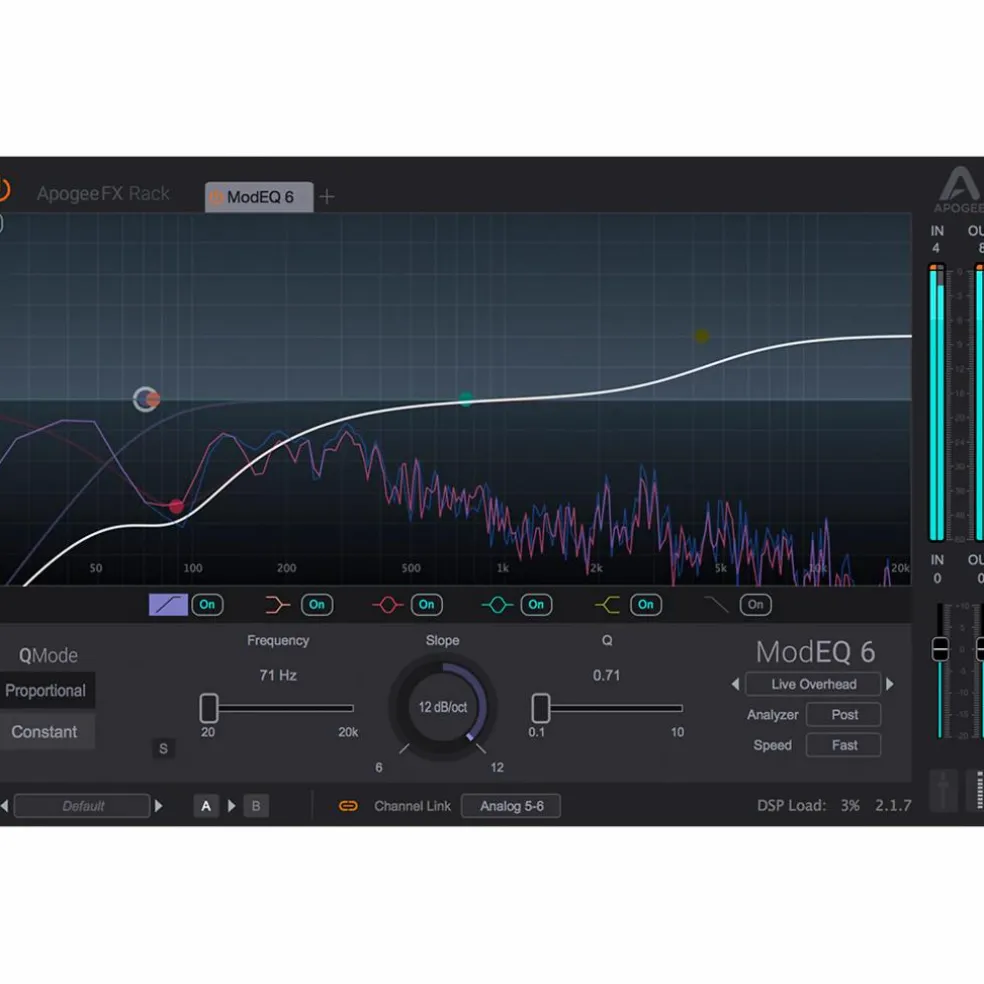Viewport: 984px width, 984px height.
Task: Click next arrow beside Default preset
Action: pos(159,806)
